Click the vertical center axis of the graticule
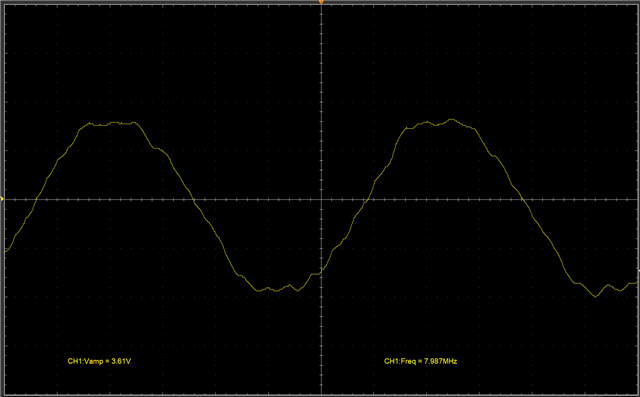This screenshot has width=640, height=397. point(321,200)
